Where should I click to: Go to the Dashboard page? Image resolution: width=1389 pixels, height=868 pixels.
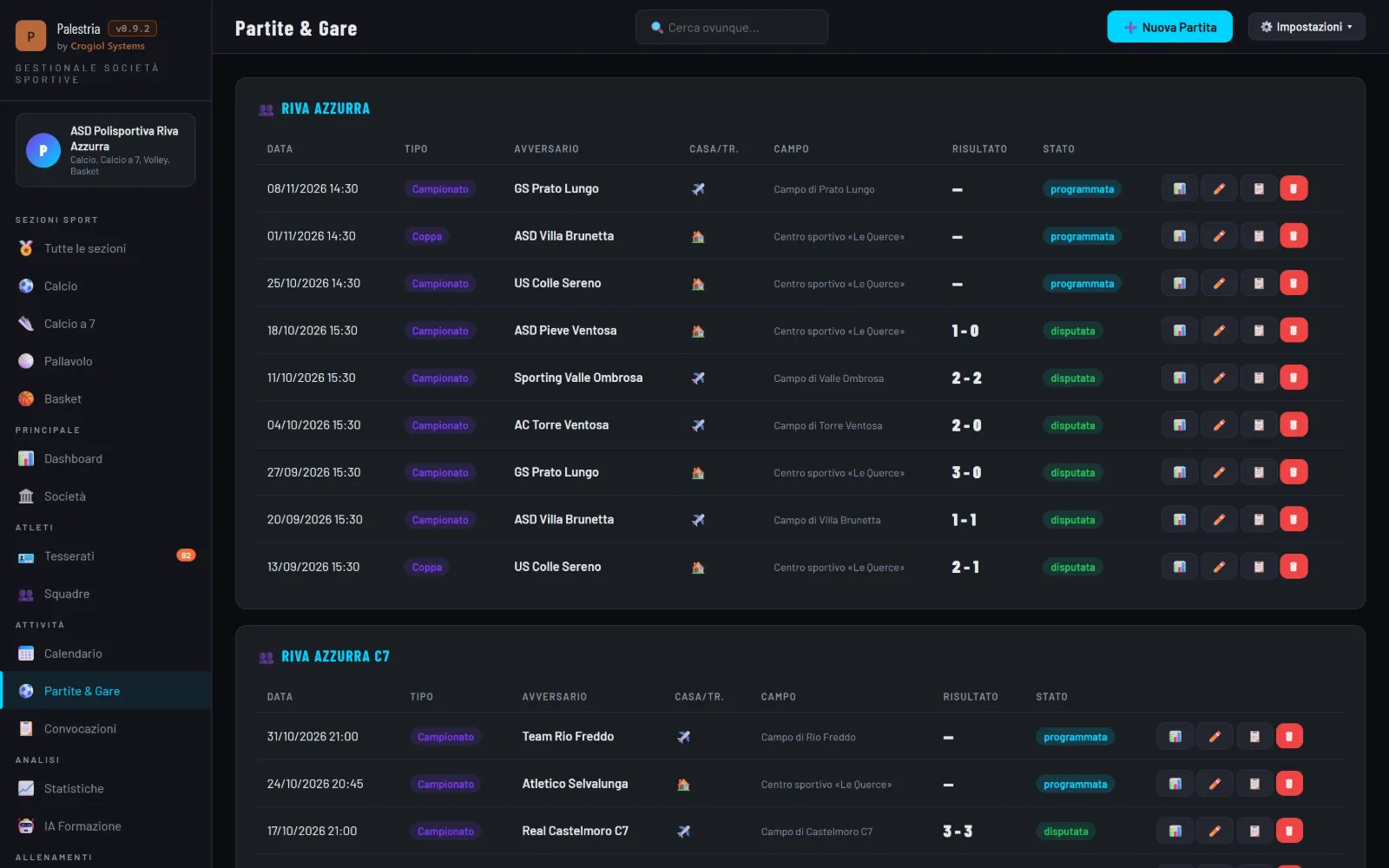106,458
